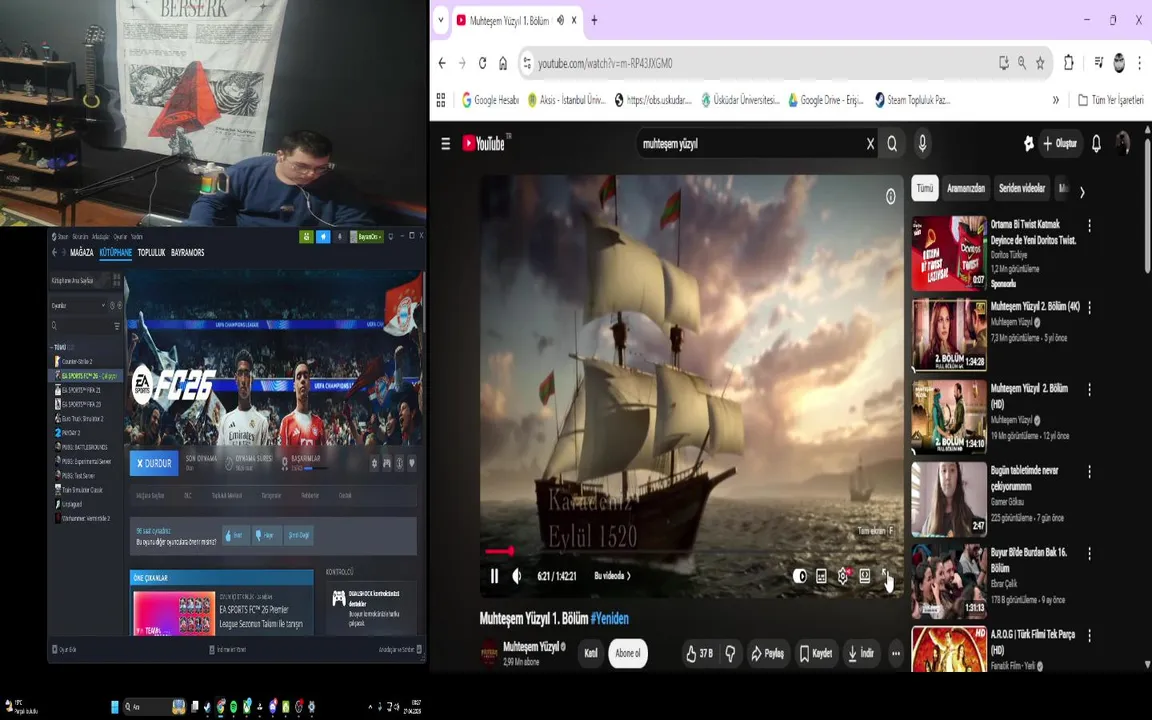Reload the Chrome page
The height and width of the screenshot is (720, 1152).
click(482, 63)
